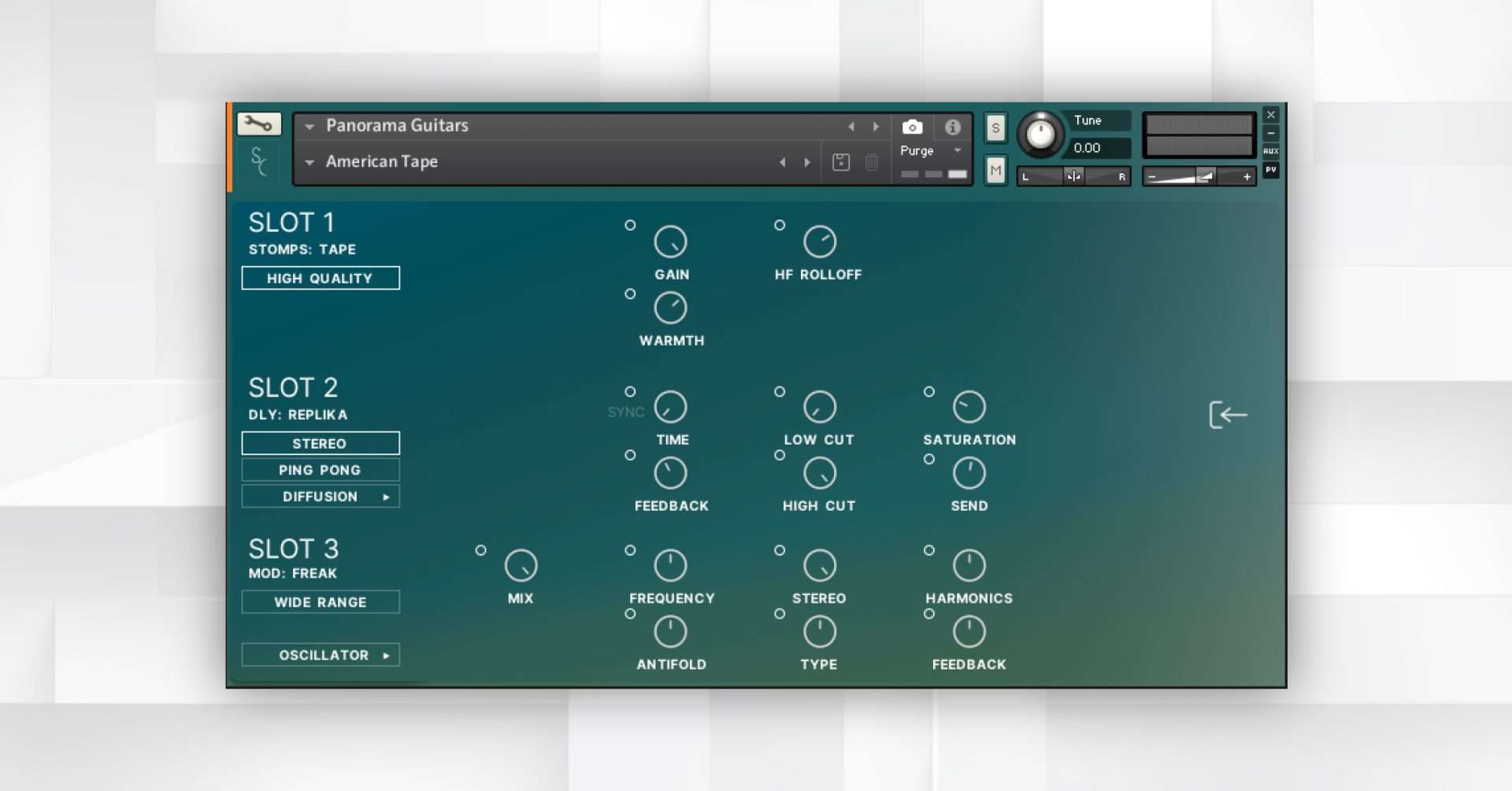Load next snapshot arrow beside American Tape
Viewport: 1512px width, 791px height.
point(807,162)
